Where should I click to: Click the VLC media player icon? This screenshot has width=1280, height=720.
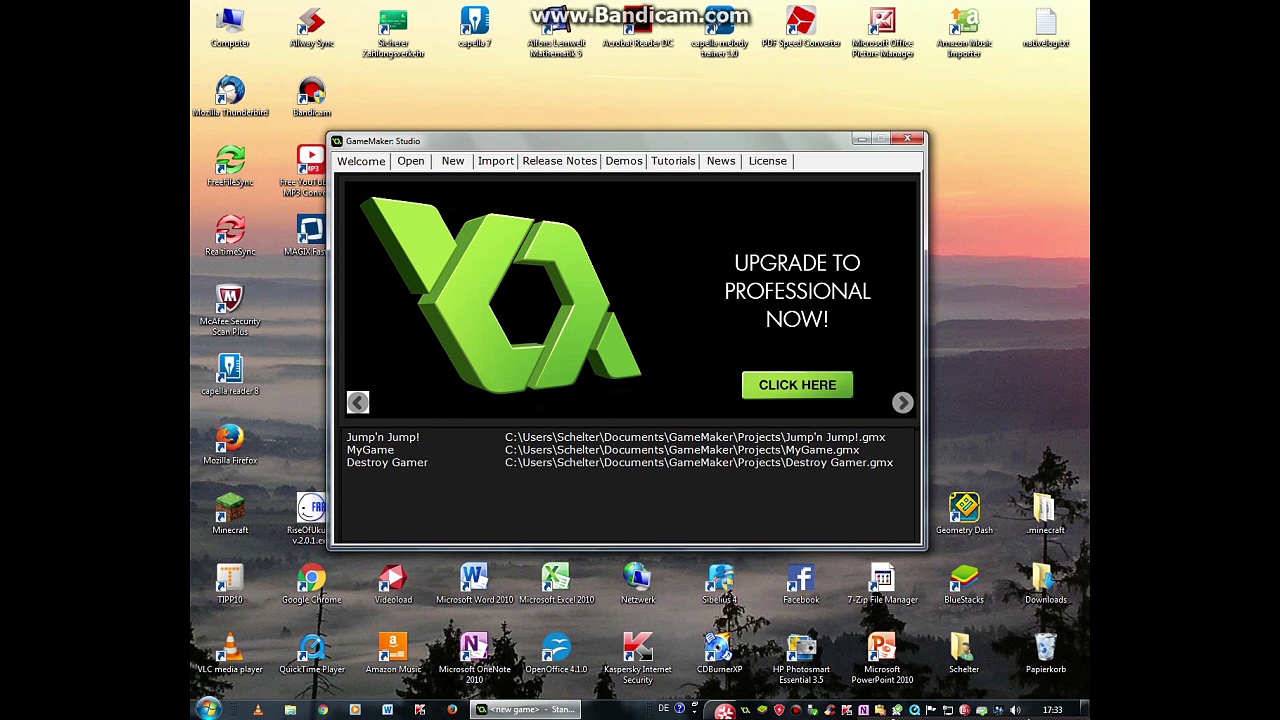[x=230, y=650]
